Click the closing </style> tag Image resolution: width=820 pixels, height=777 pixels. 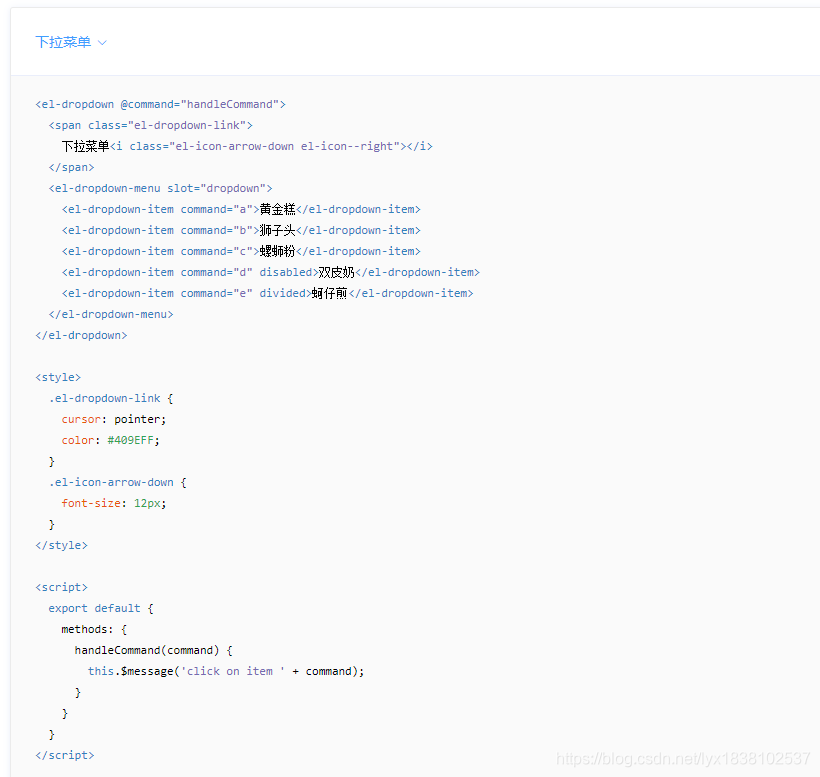pyautogui.click(x=61, y=545)
